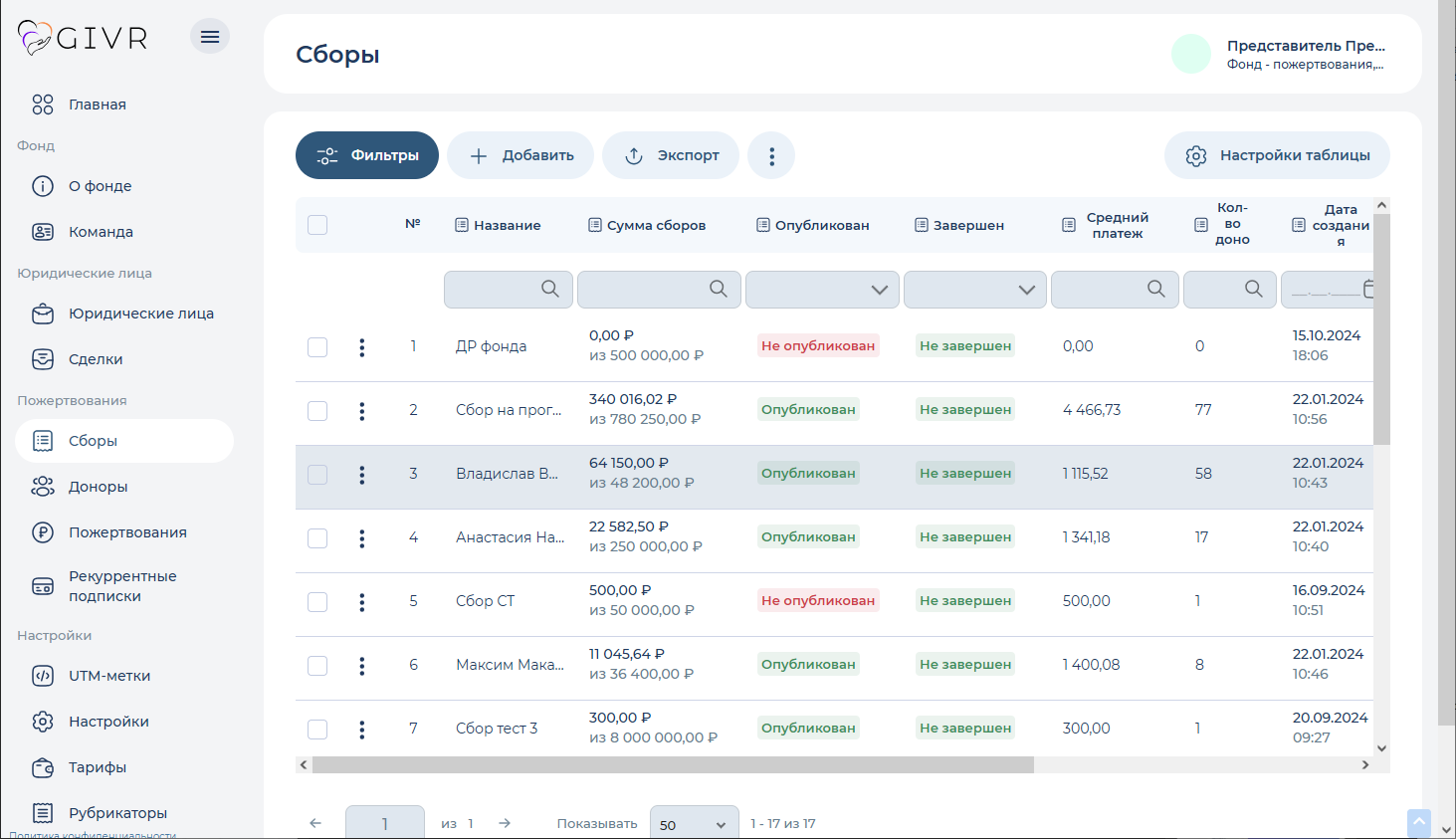Click the scroll-to-top arrow button
Viewport: 1456px width, 839px height.
pyautogui.click(x=1419, y=823)
